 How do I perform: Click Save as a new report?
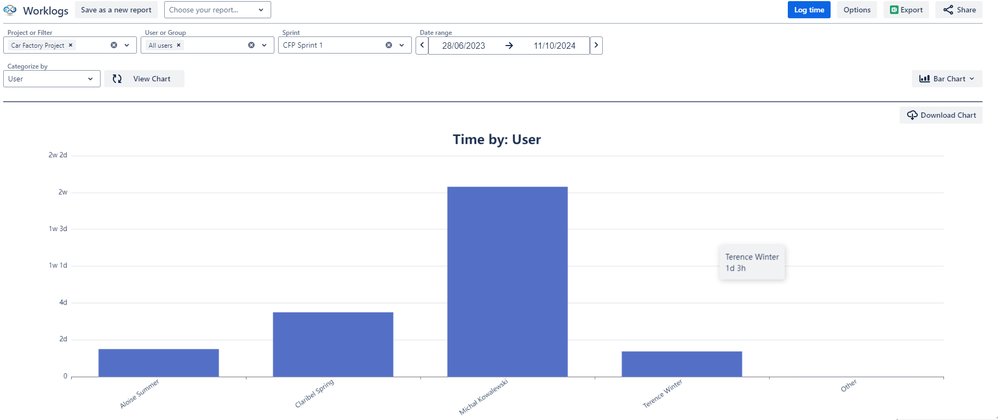point(116,10)
